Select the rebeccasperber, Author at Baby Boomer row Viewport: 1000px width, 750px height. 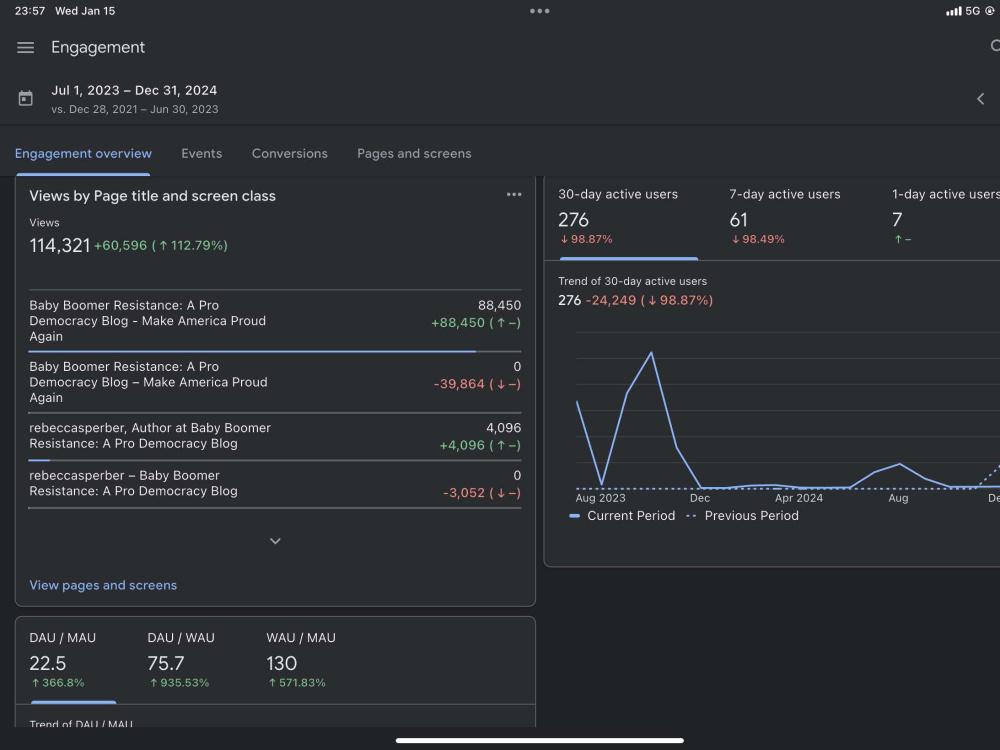point(275,436)
